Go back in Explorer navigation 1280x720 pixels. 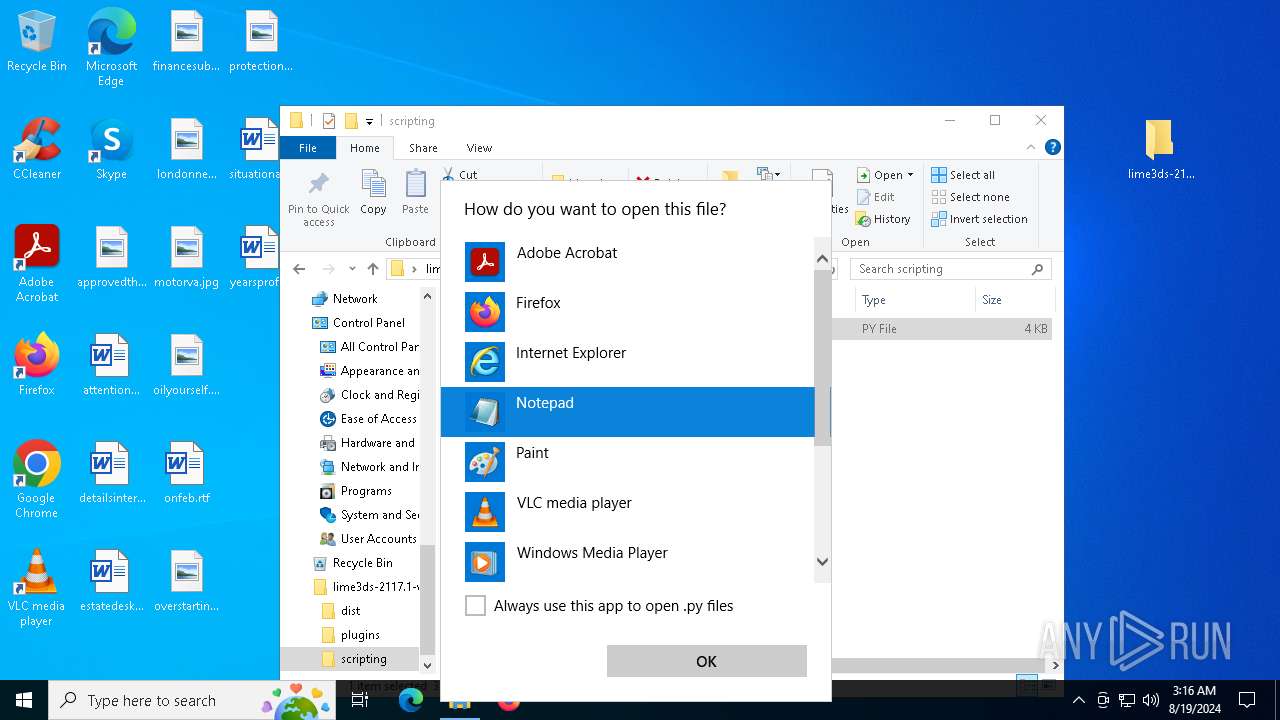pyautogui.click(x=299, y=269)
